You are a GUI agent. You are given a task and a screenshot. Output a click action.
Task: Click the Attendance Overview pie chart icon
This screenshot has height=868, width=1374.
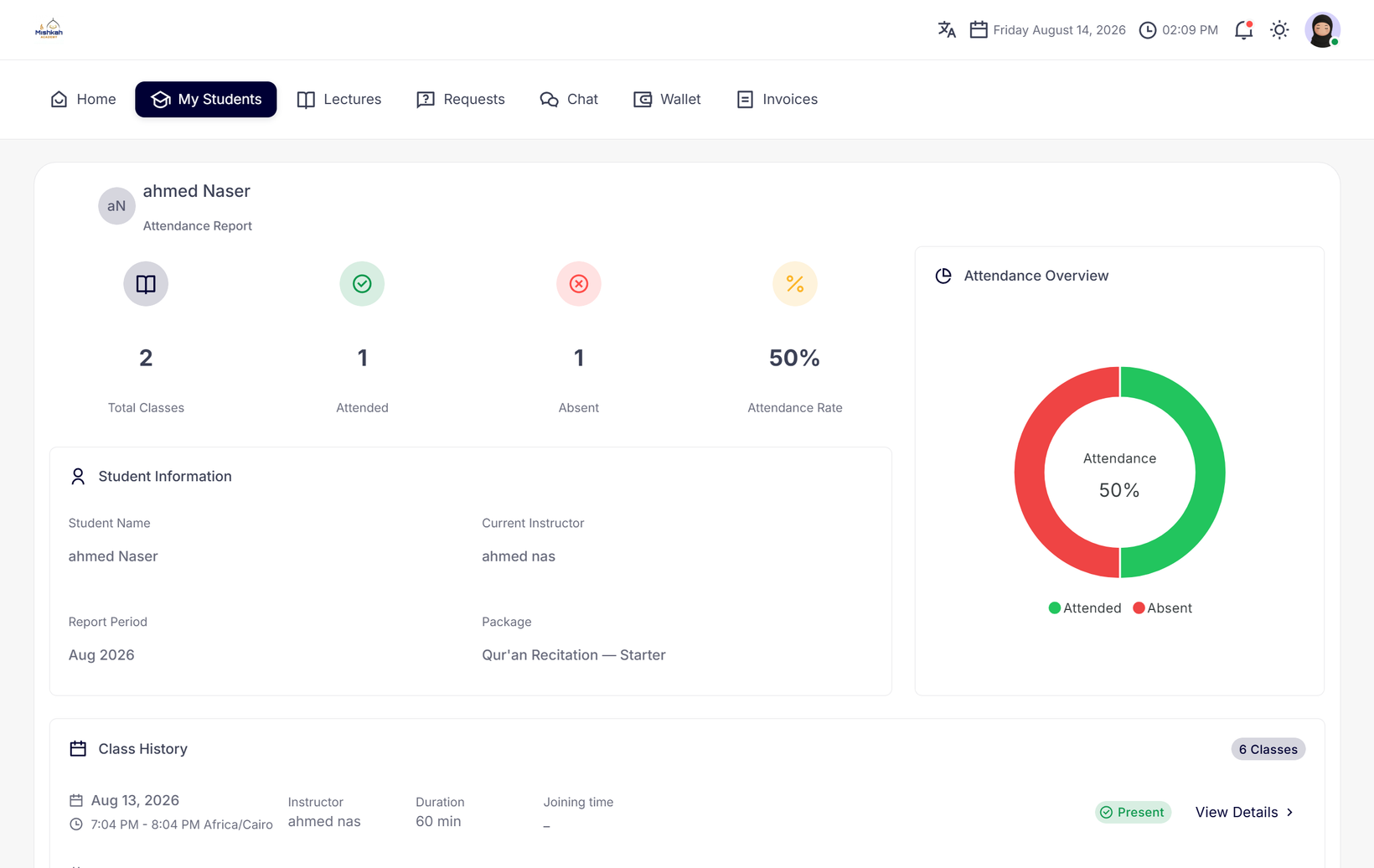pyautogui.click(x=943, y=276)
